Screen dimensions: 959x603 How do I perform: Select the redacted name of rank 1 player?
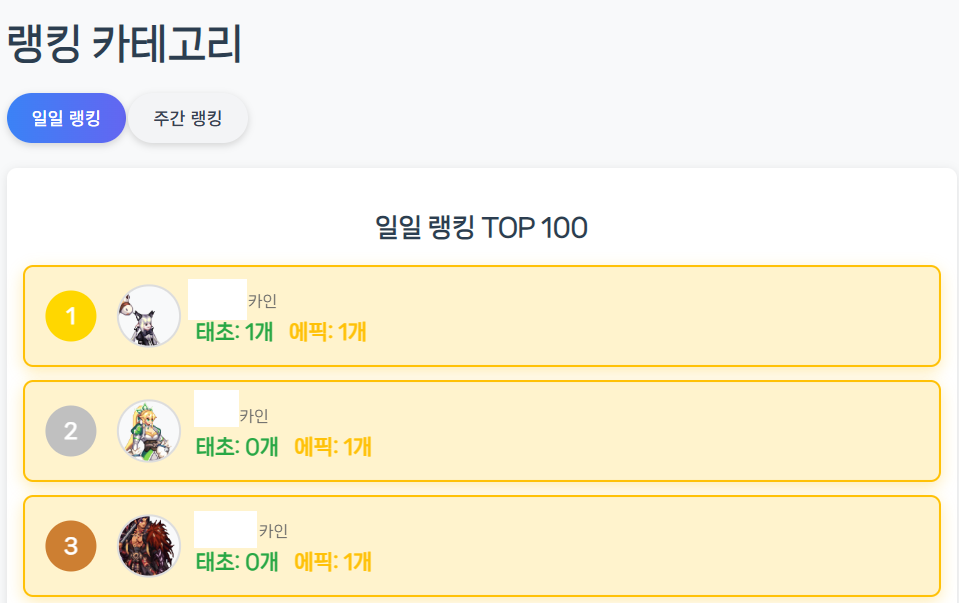(217, 300)
